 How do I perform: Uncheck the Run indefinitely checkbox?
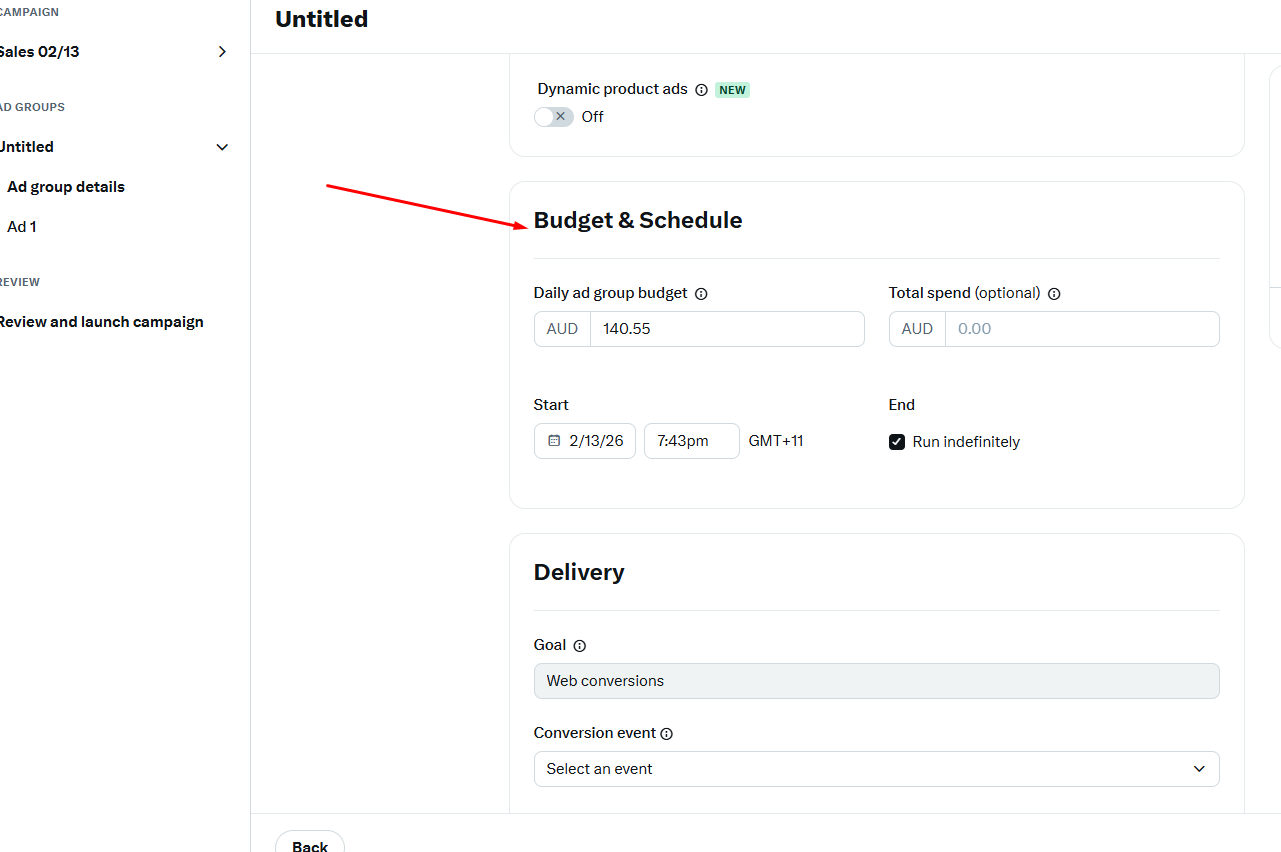coord(897,442)
